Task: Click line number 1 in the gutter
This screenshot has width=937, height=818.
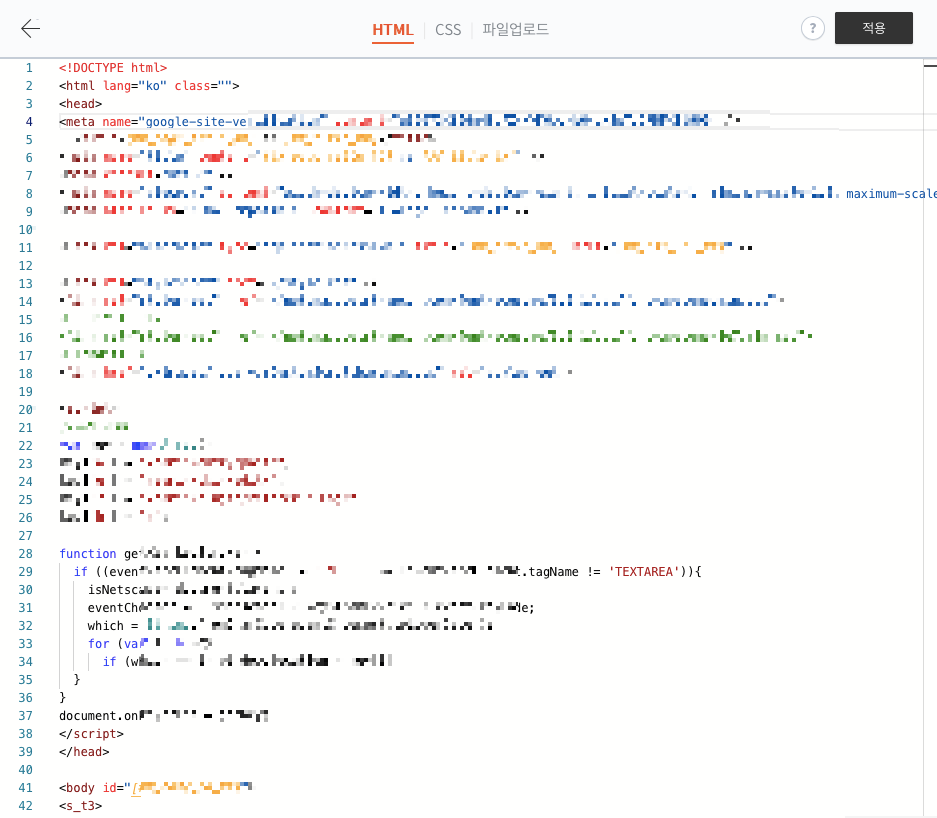Action: pos(29,68)
